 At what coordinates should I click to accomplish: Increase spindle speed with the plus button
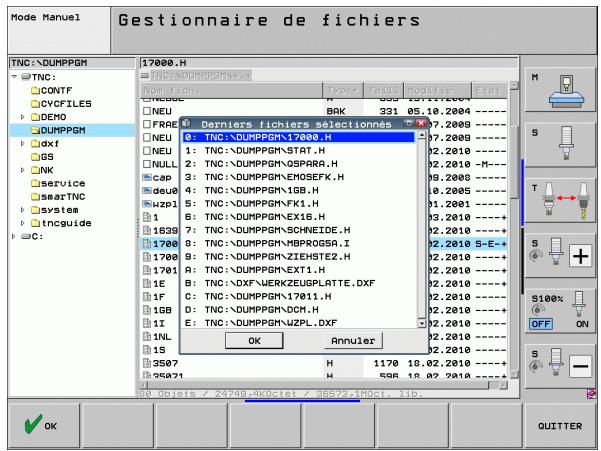click(x=580, y=256)
